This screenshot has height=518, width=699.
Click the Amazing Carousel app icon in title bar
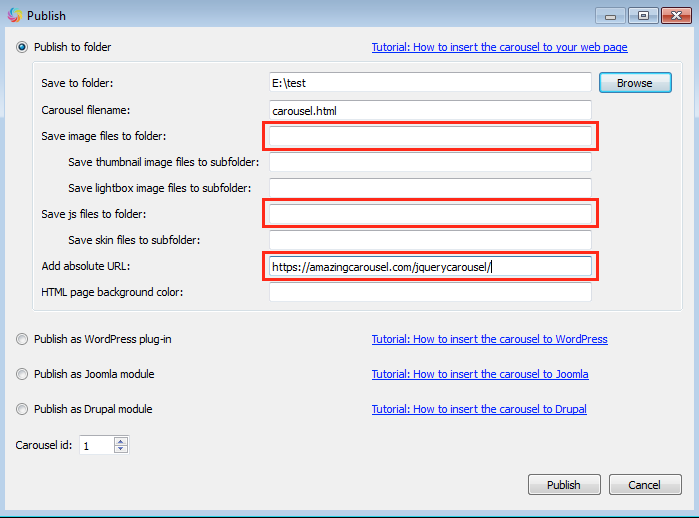point(13,15)
